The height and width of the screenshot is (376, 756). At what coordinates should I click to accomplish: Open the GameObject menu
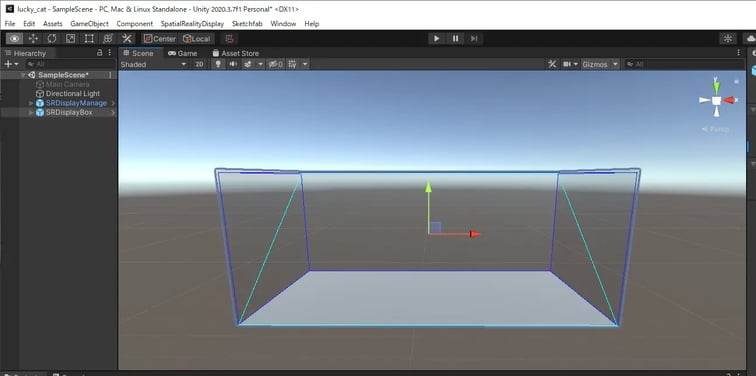pos(89,24)
